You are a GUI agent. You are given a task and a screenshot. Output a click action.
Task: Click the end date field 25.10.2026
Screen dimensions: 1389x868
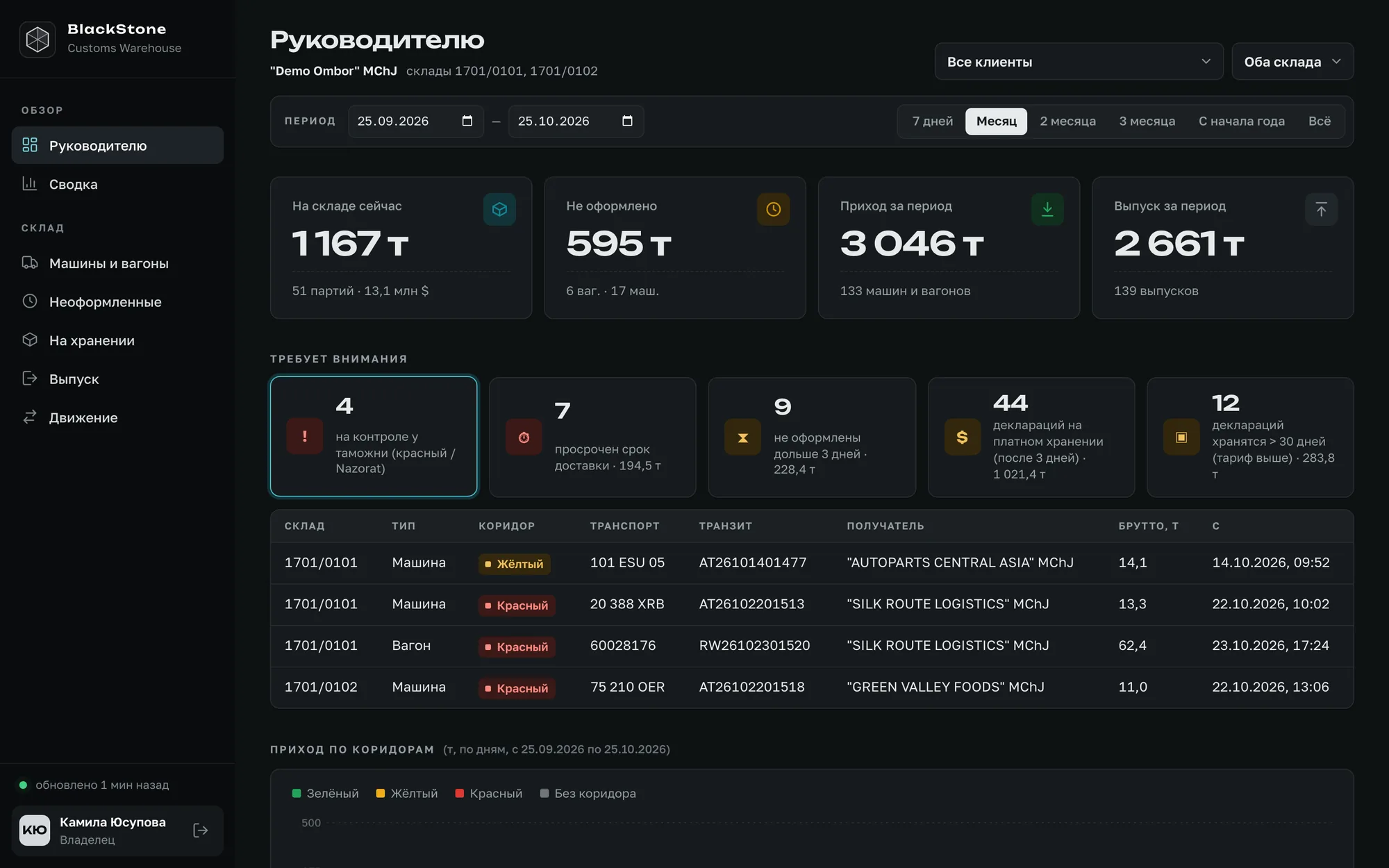point(576,121)
